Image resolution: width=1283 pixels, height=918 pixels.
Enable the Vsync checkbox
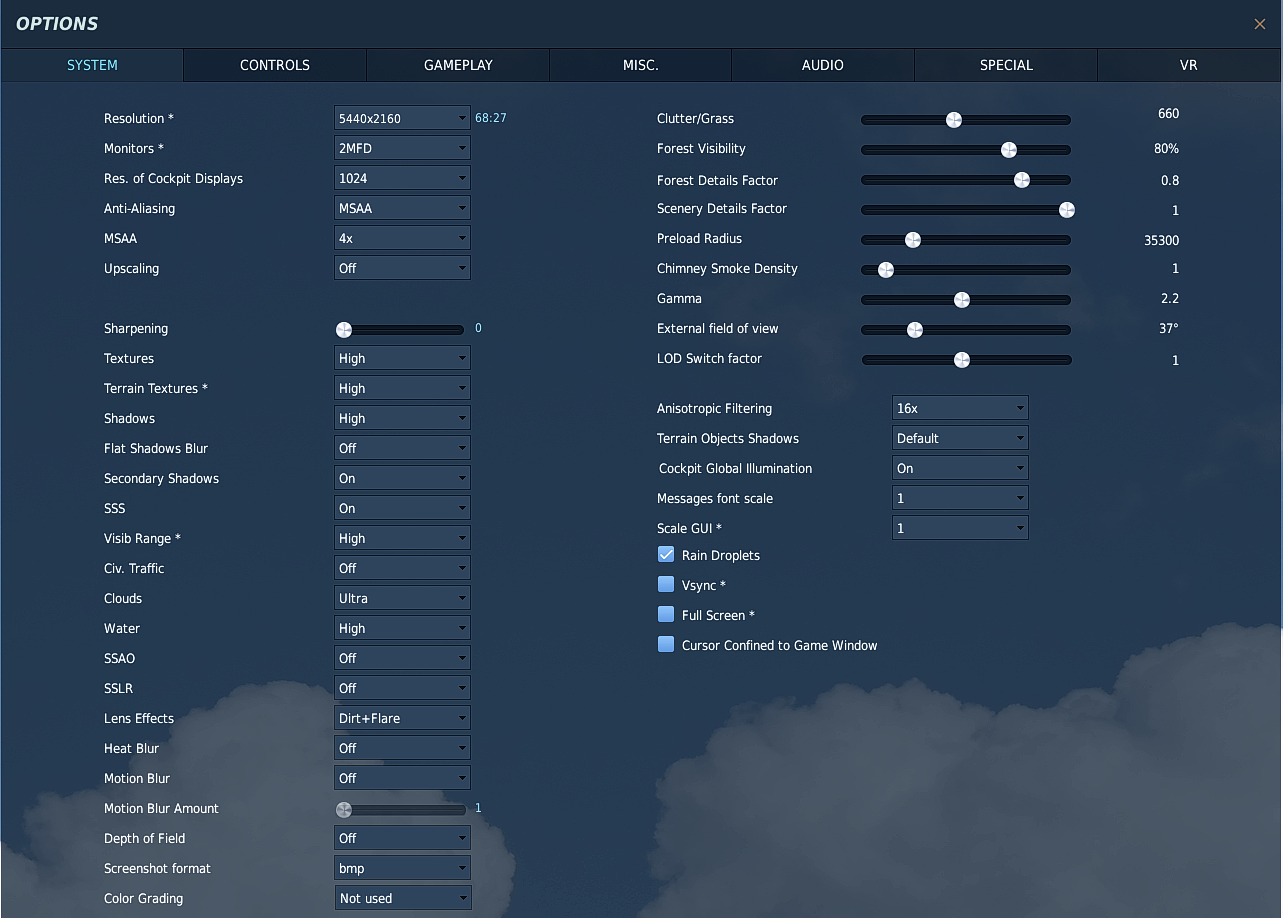coord(666,585)
